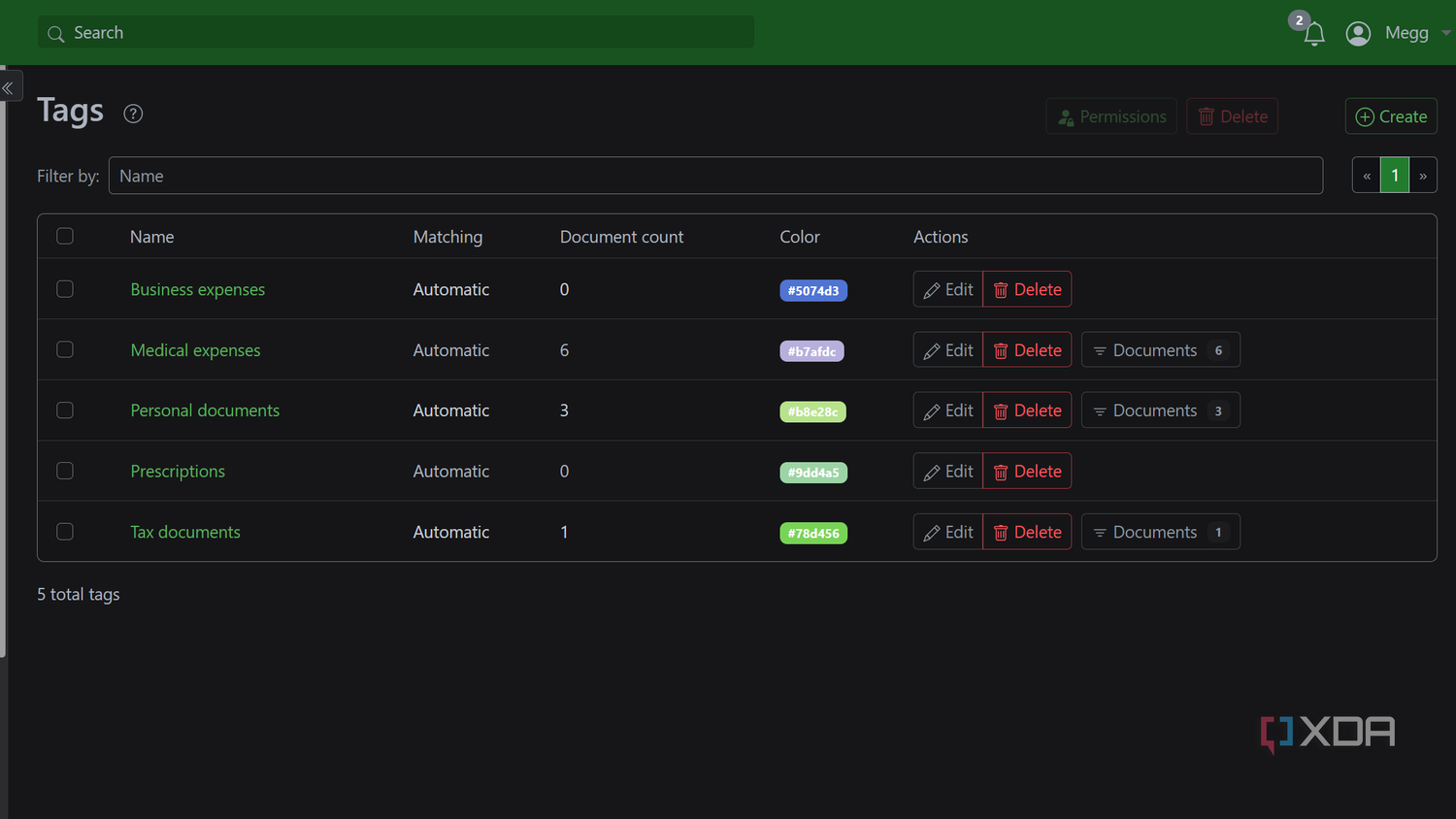Collapse the sidebar with double-chevron icon
1456x819 pixels.
point(8,88)
